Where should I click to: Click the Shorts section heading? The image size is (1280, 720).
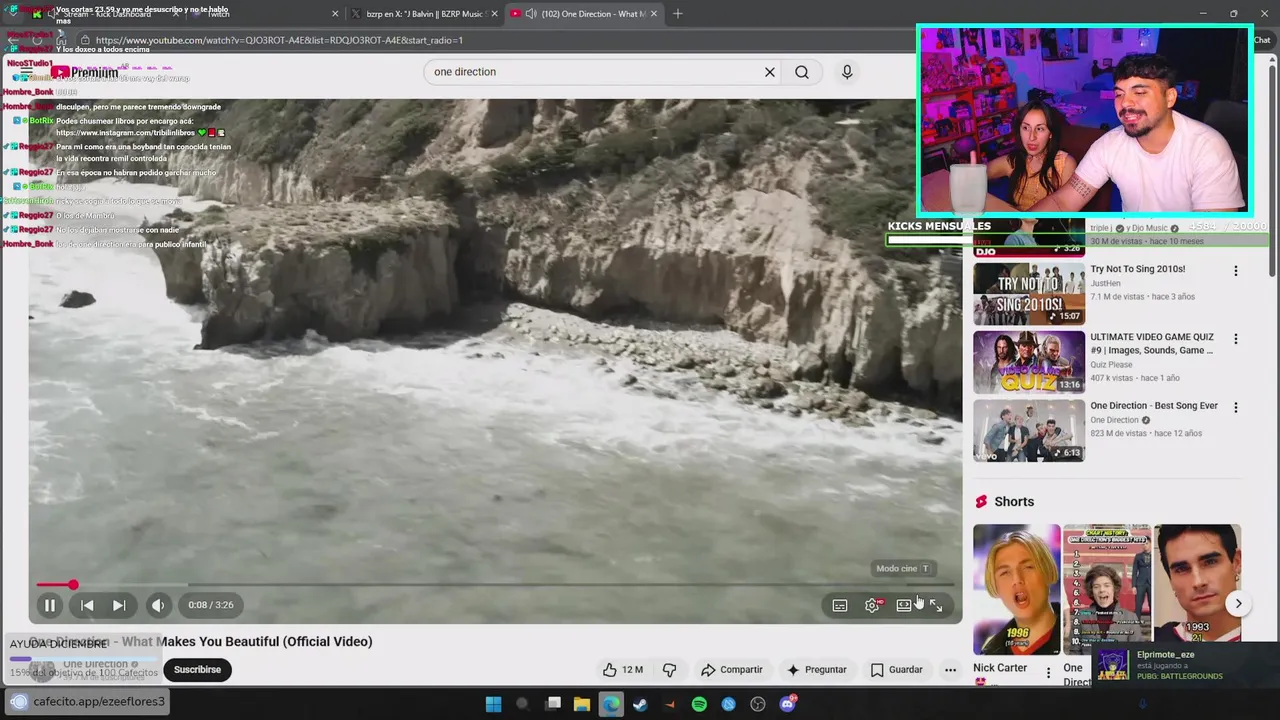pyautogui.click(x=1014, y=502)
